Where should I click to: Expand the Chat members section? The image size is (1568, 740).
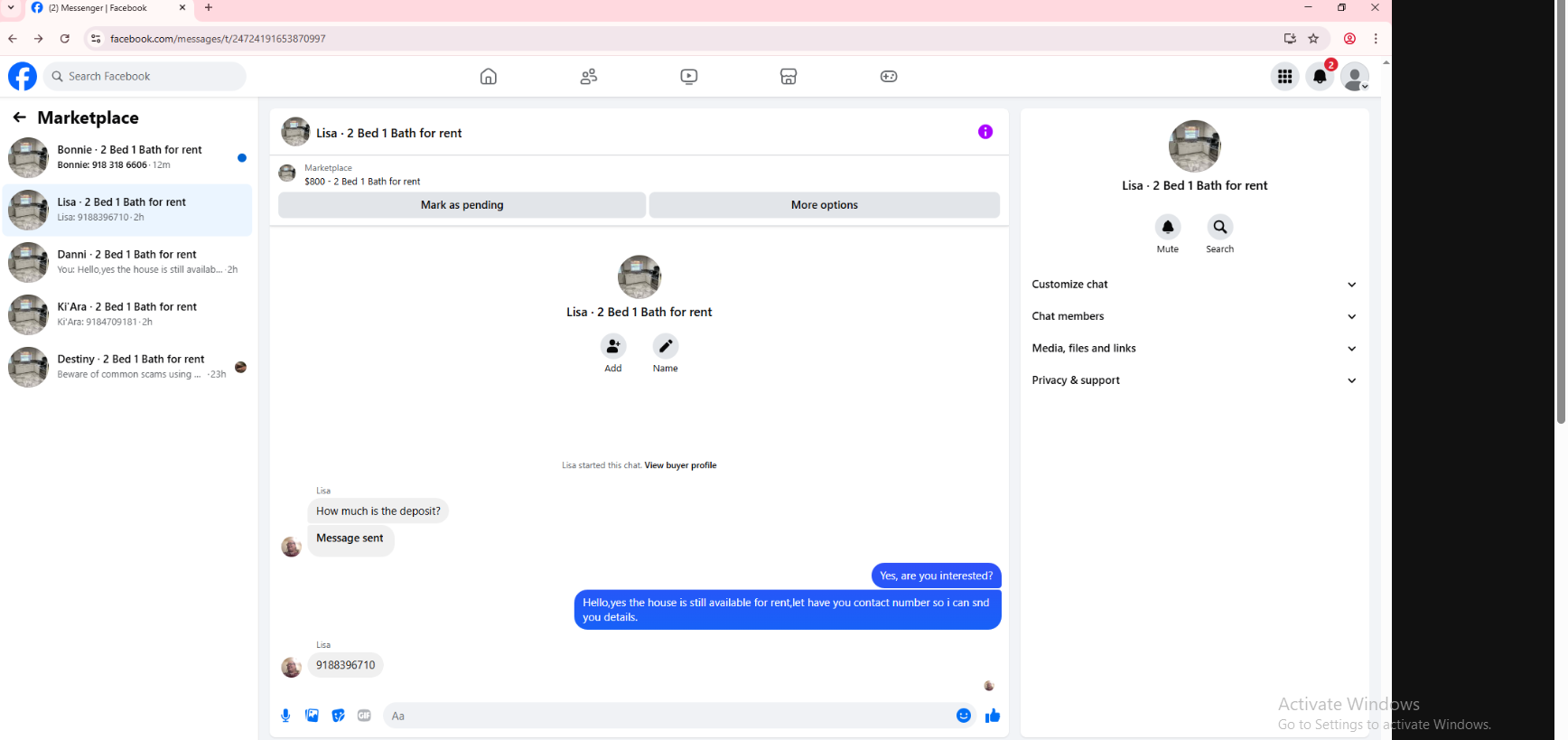coord(1194,316)
